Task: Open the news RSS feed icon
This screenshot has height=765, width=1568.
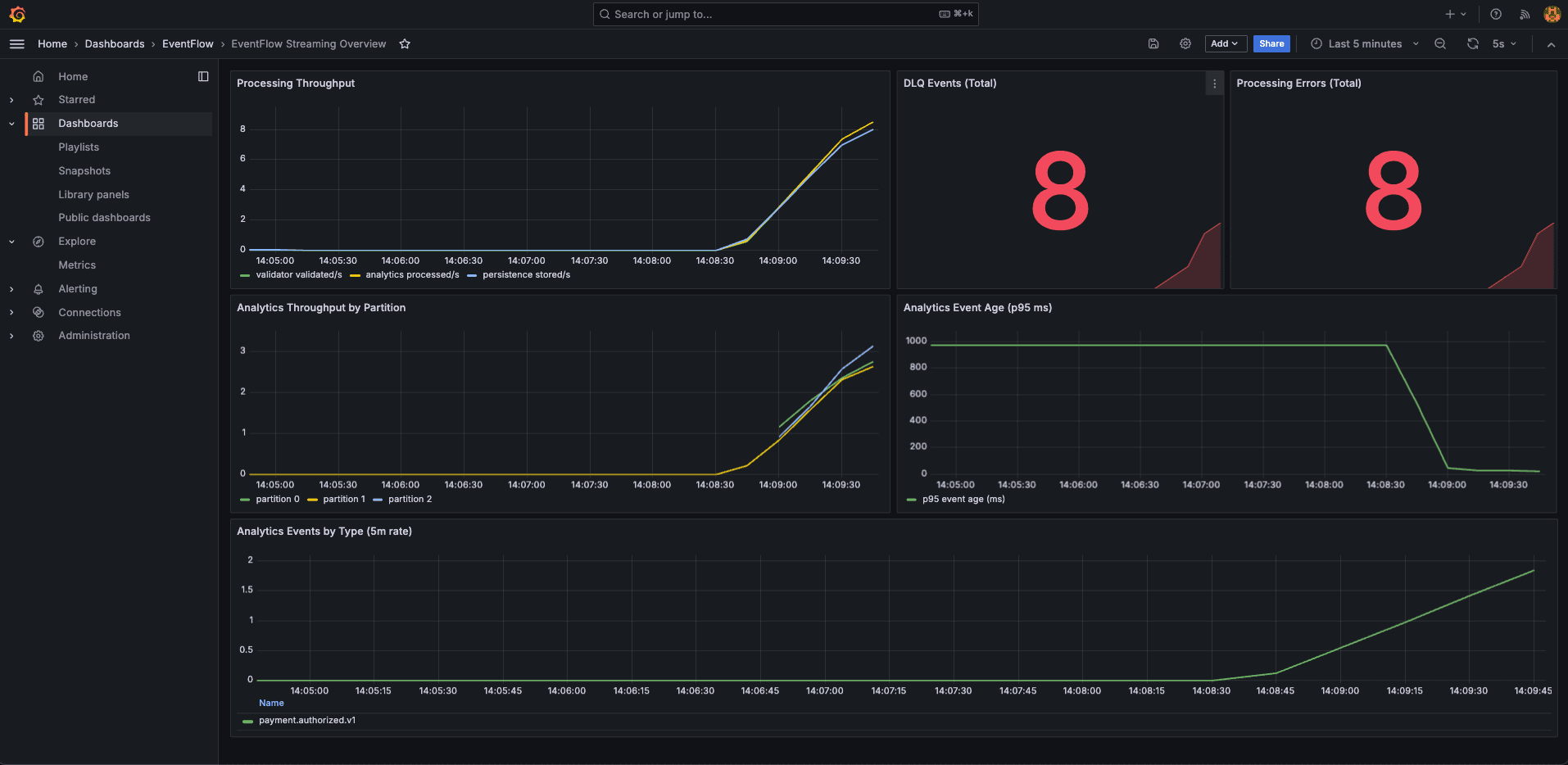Action: (x=1525, y=15)
